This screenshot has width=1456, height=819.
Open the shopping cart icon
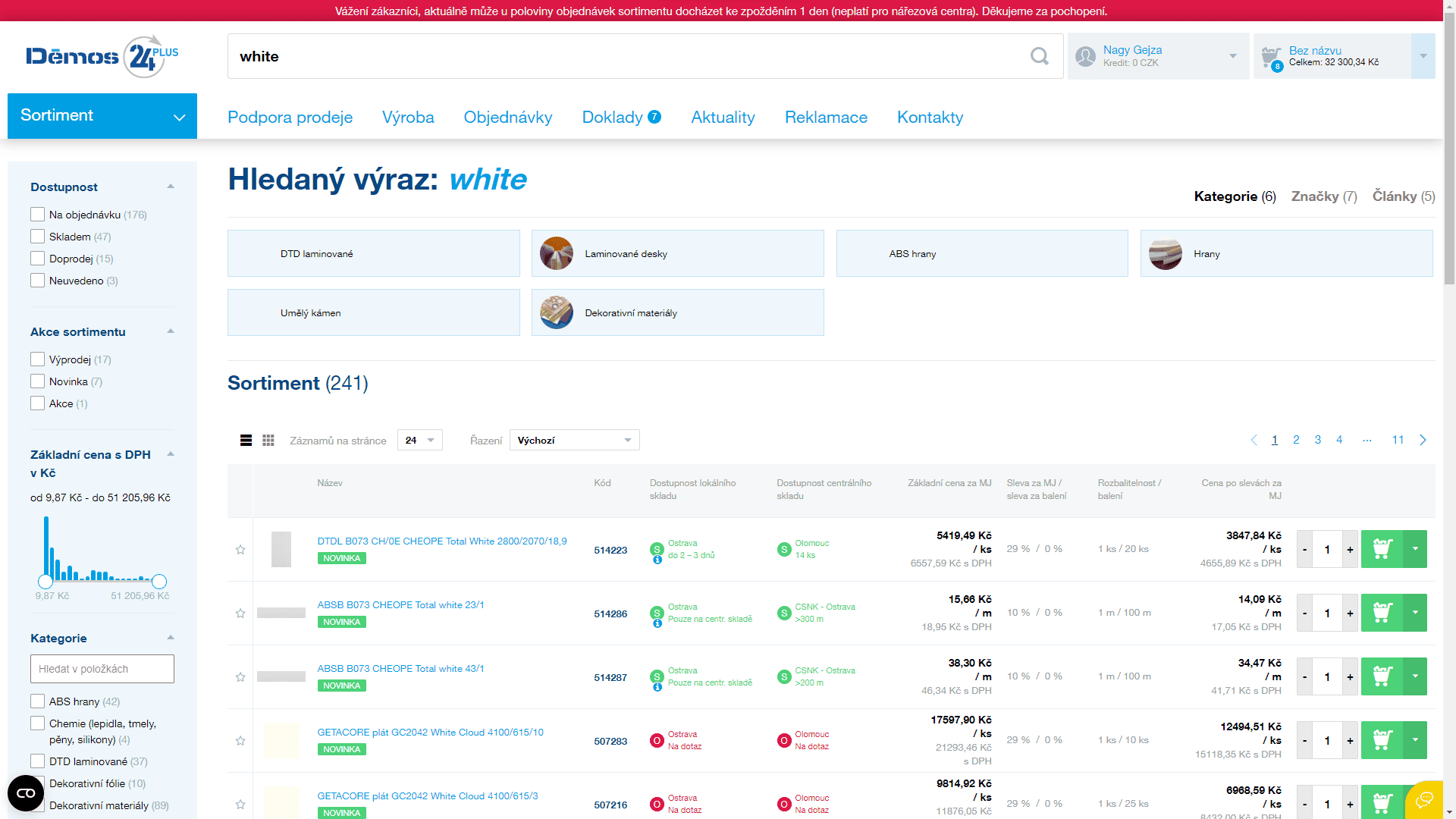(x=1271, y=58)
